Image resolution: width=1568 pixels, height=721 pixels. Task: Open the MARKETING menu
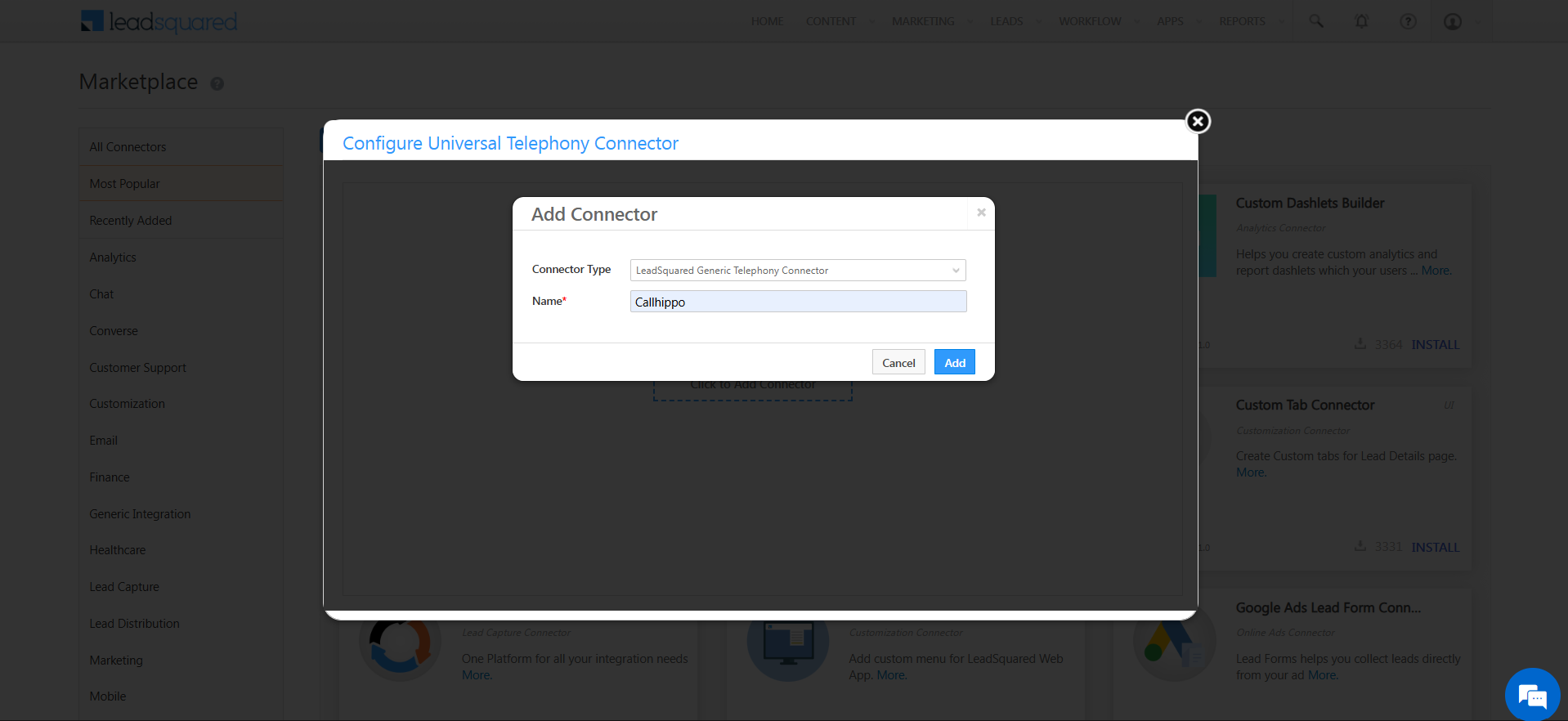pos(923,21)
